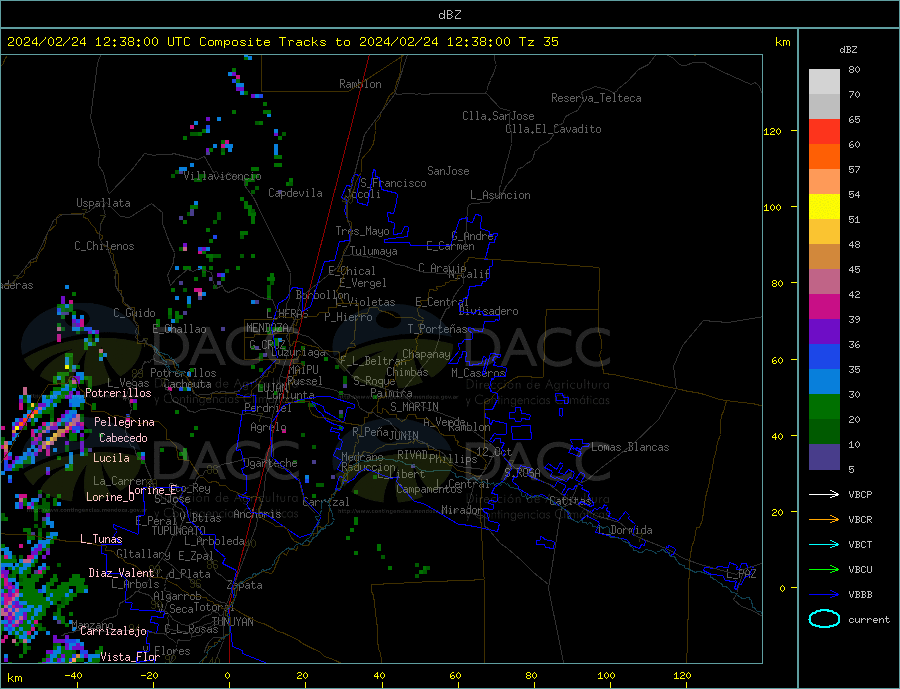Screen dimensions: 900x689
Task: Click the '36' legend value
Action: [x=854, y=344]
